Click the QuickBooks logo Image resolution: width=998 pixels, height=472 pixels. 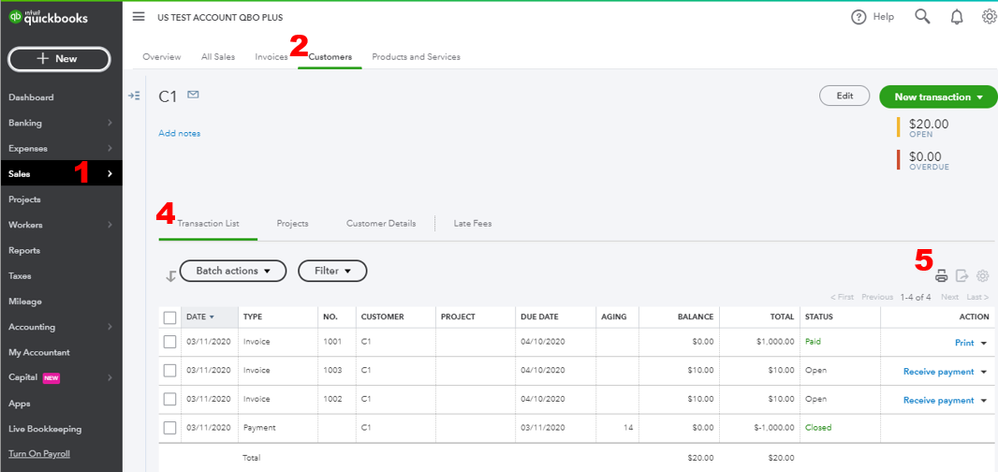(48, 18)
